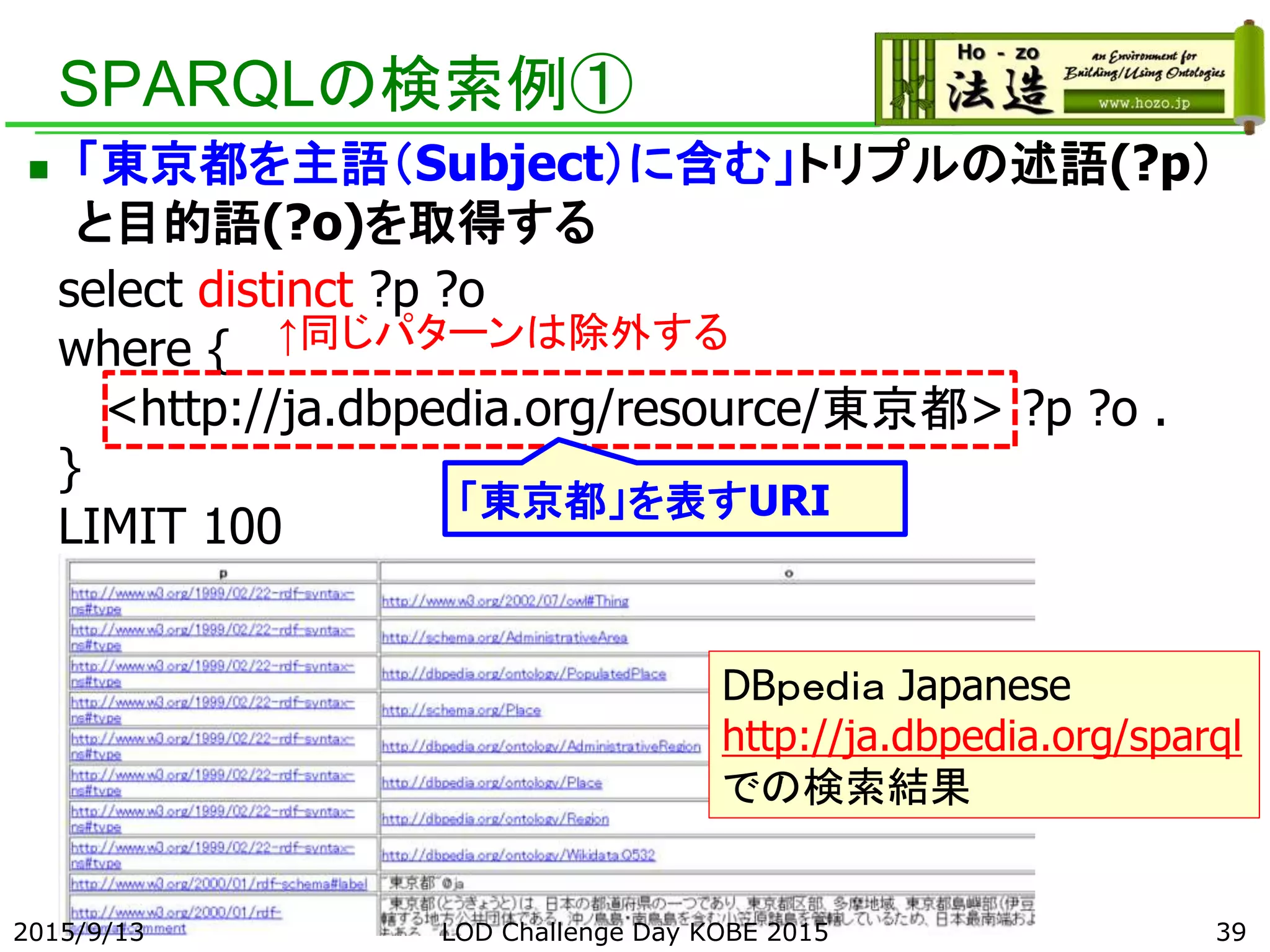
Task: Open the http://ja.dbpedia.org/sparql link
Action: point(982,736)
